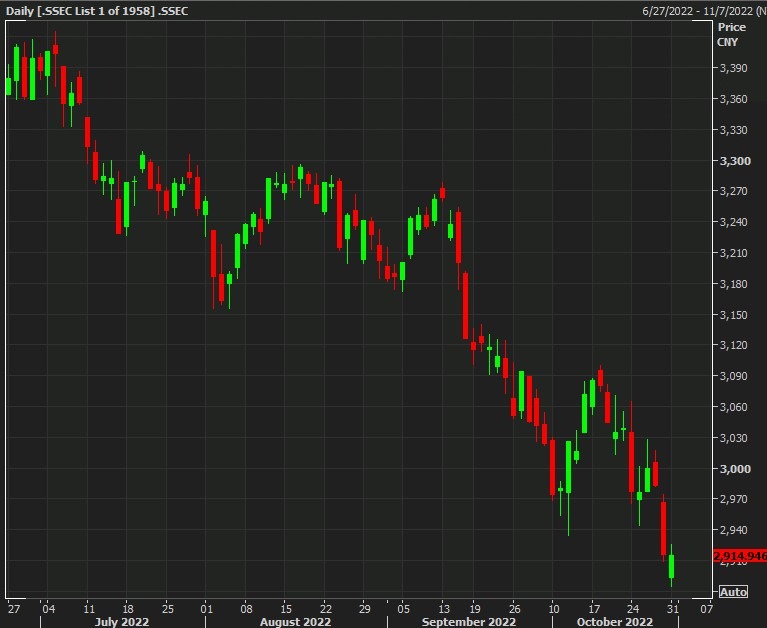Click the 3,240 price axis label

tap(733, 222)
